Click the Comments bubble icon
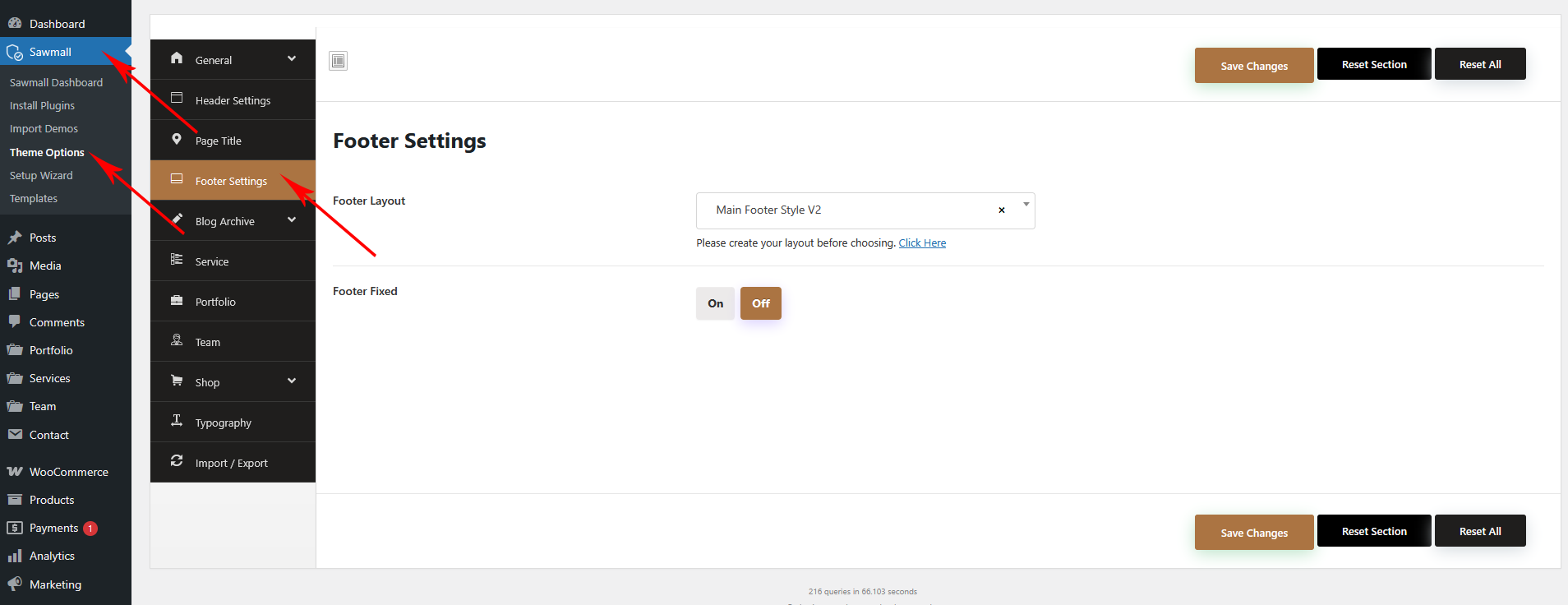1568x605 pixels. [x=15, y=321]
